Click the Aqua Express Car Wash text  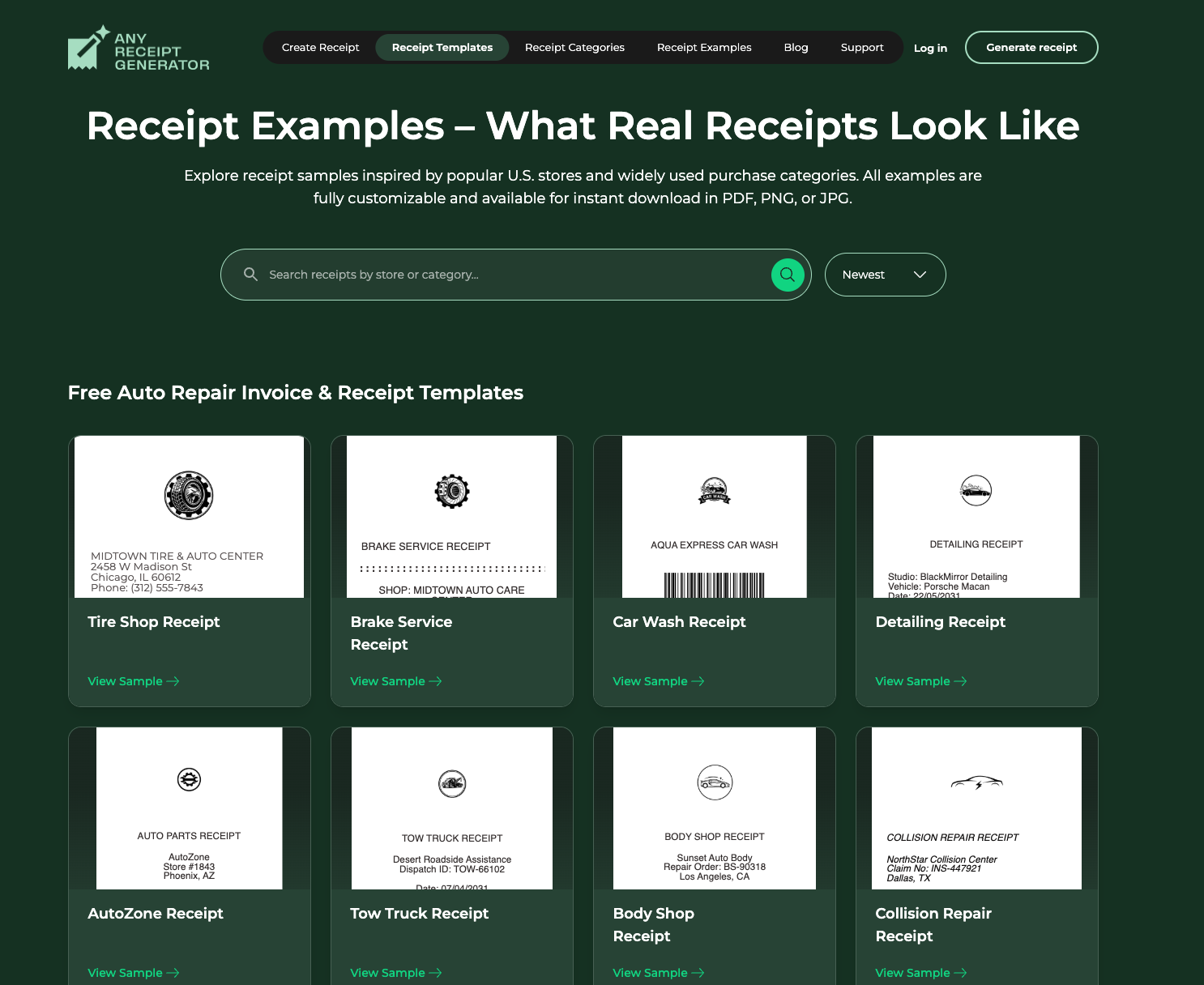click(x=715, y=545)
